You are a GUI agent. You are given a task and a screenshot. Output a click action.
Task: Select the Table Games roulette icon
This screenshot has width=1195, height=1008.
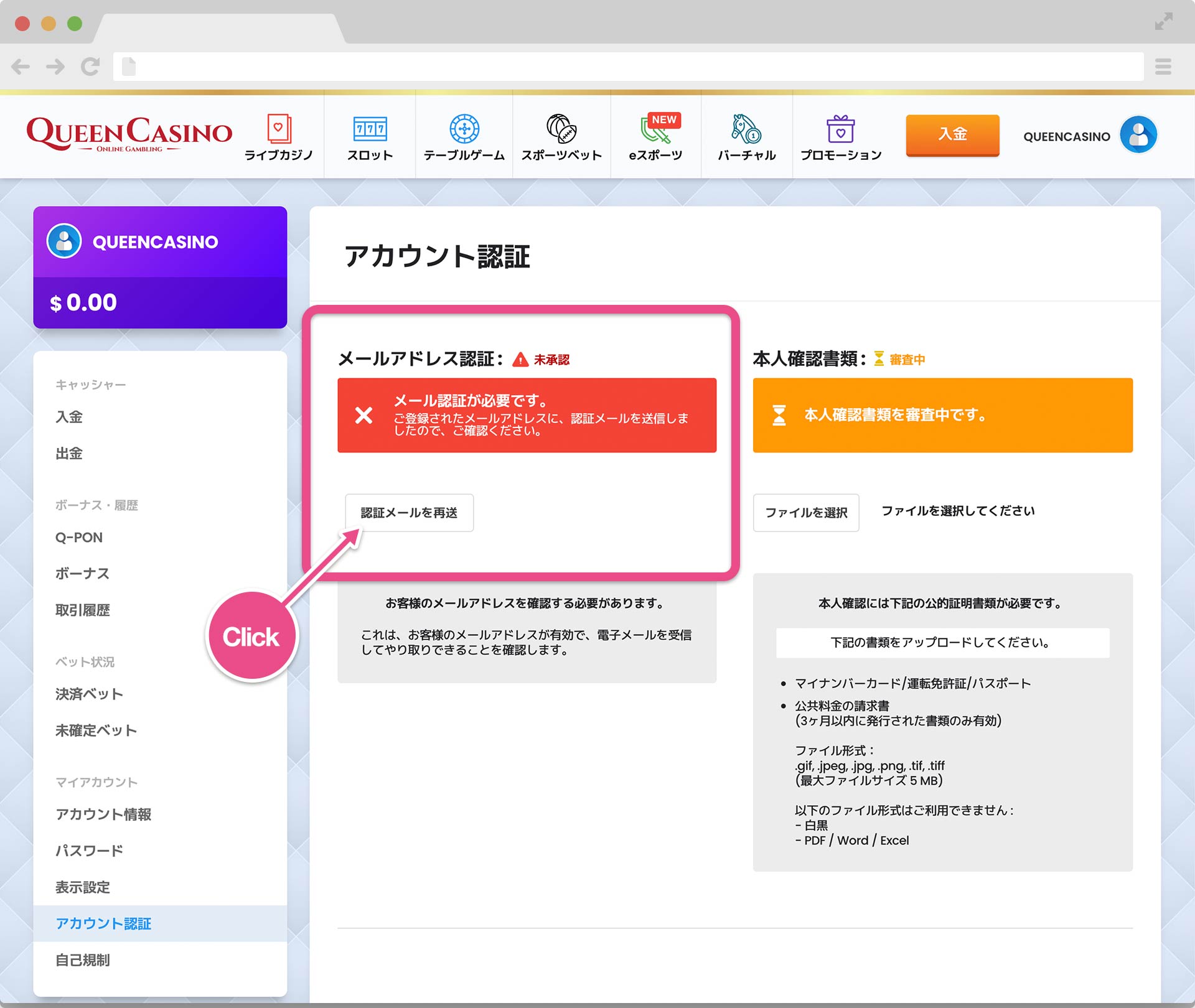pyautogui.click(x=464, y=129)
